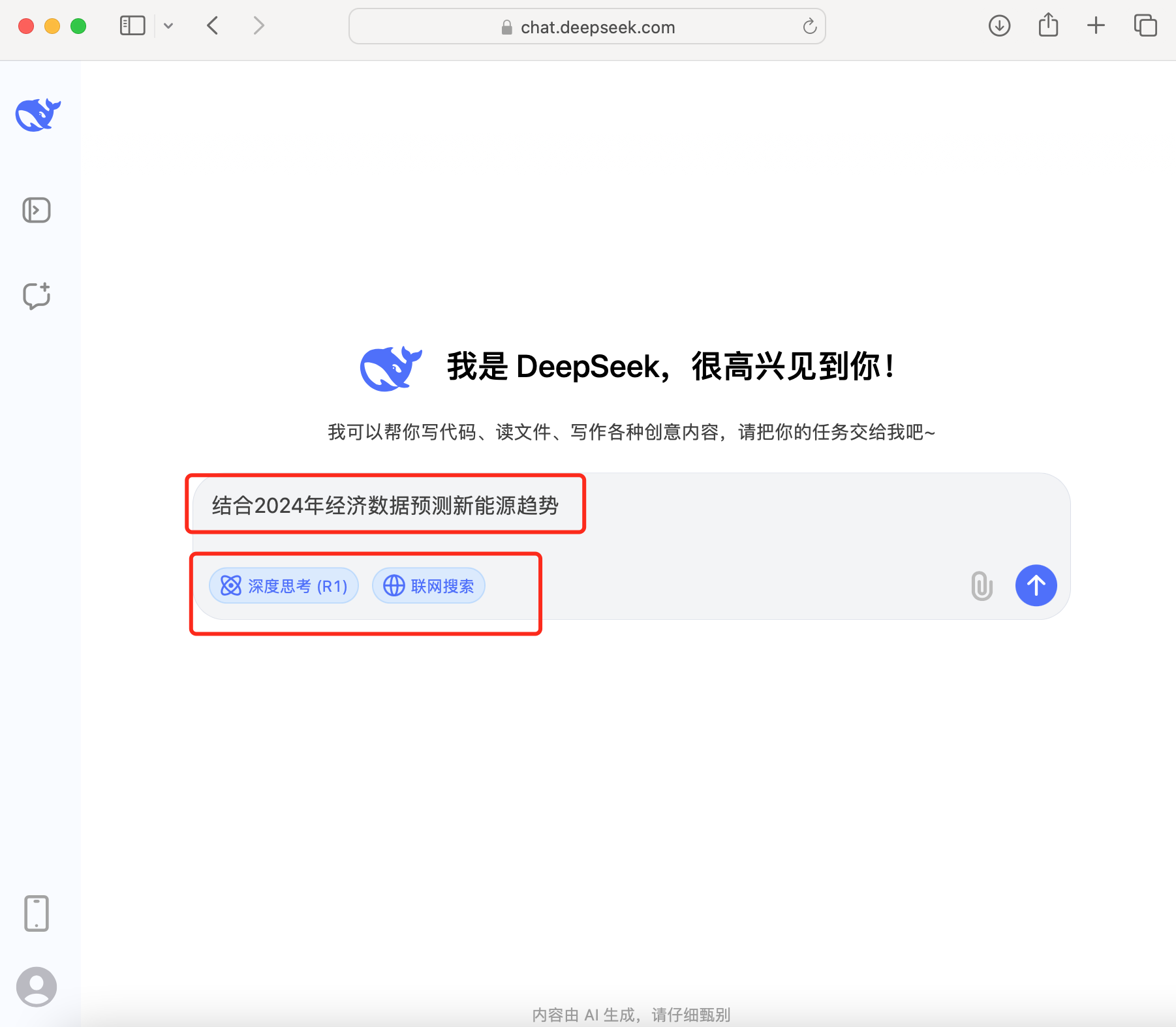Viewport: 1176px width, 1027px height.
Task: Toggle the Safari sidebar
Action: click(132, 26)
